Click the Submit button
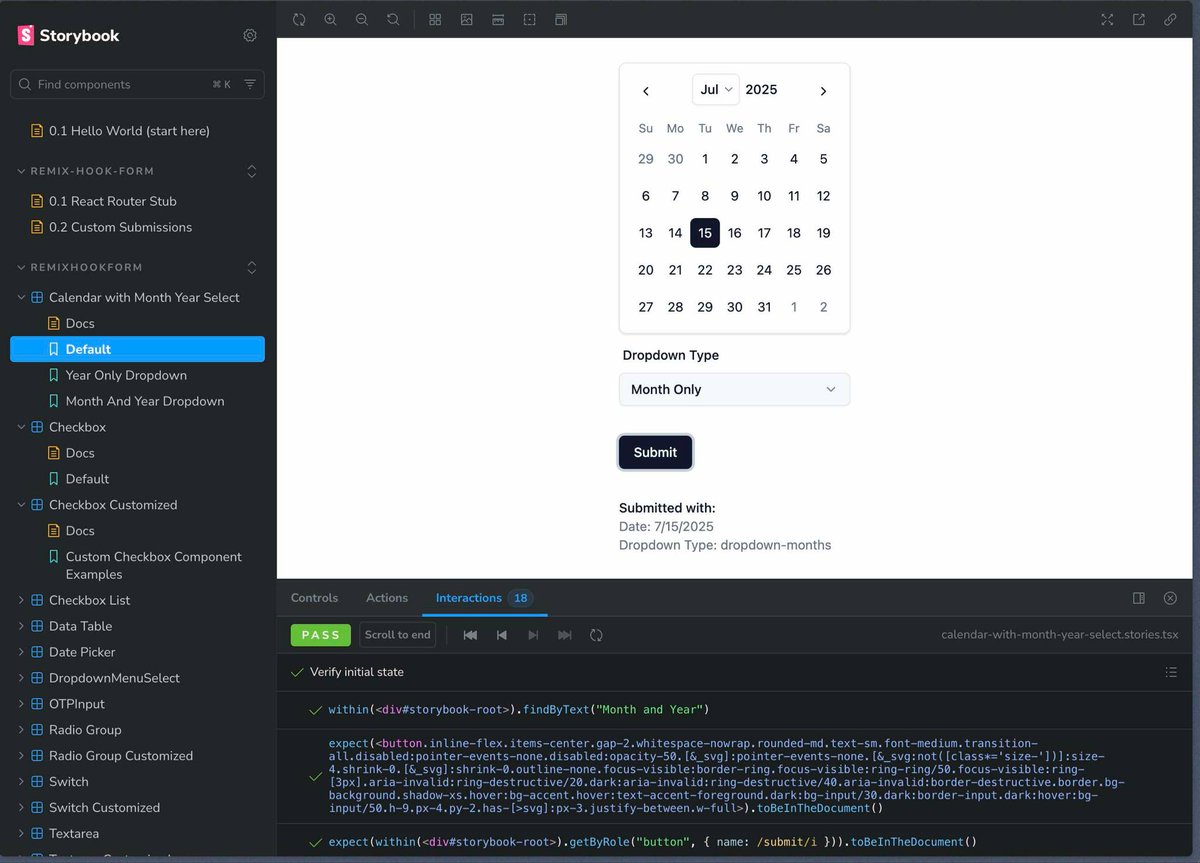 tap(655, 452)
